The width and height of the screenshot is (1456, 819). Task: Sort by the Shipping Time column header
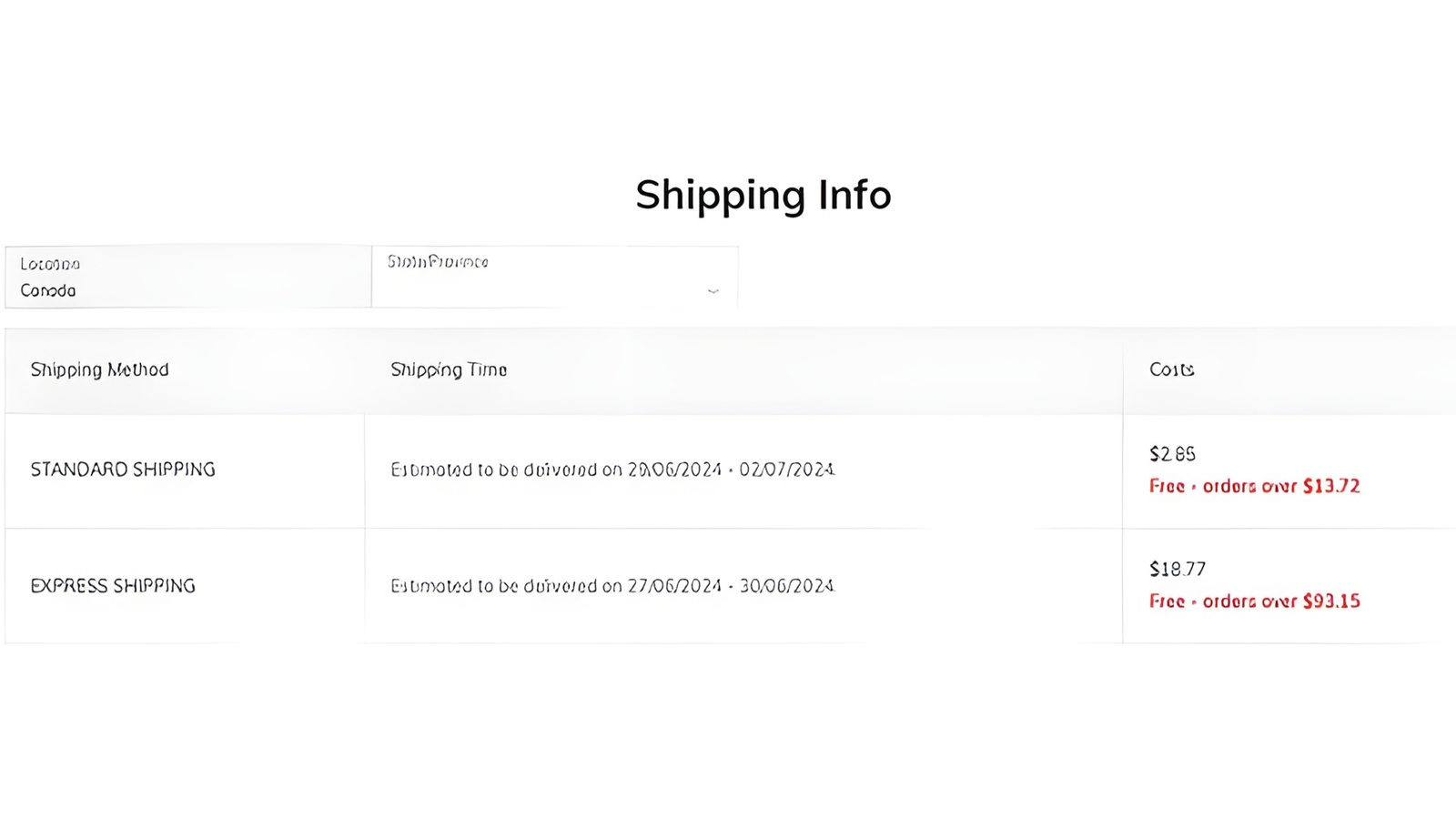[x=449, y=370]
